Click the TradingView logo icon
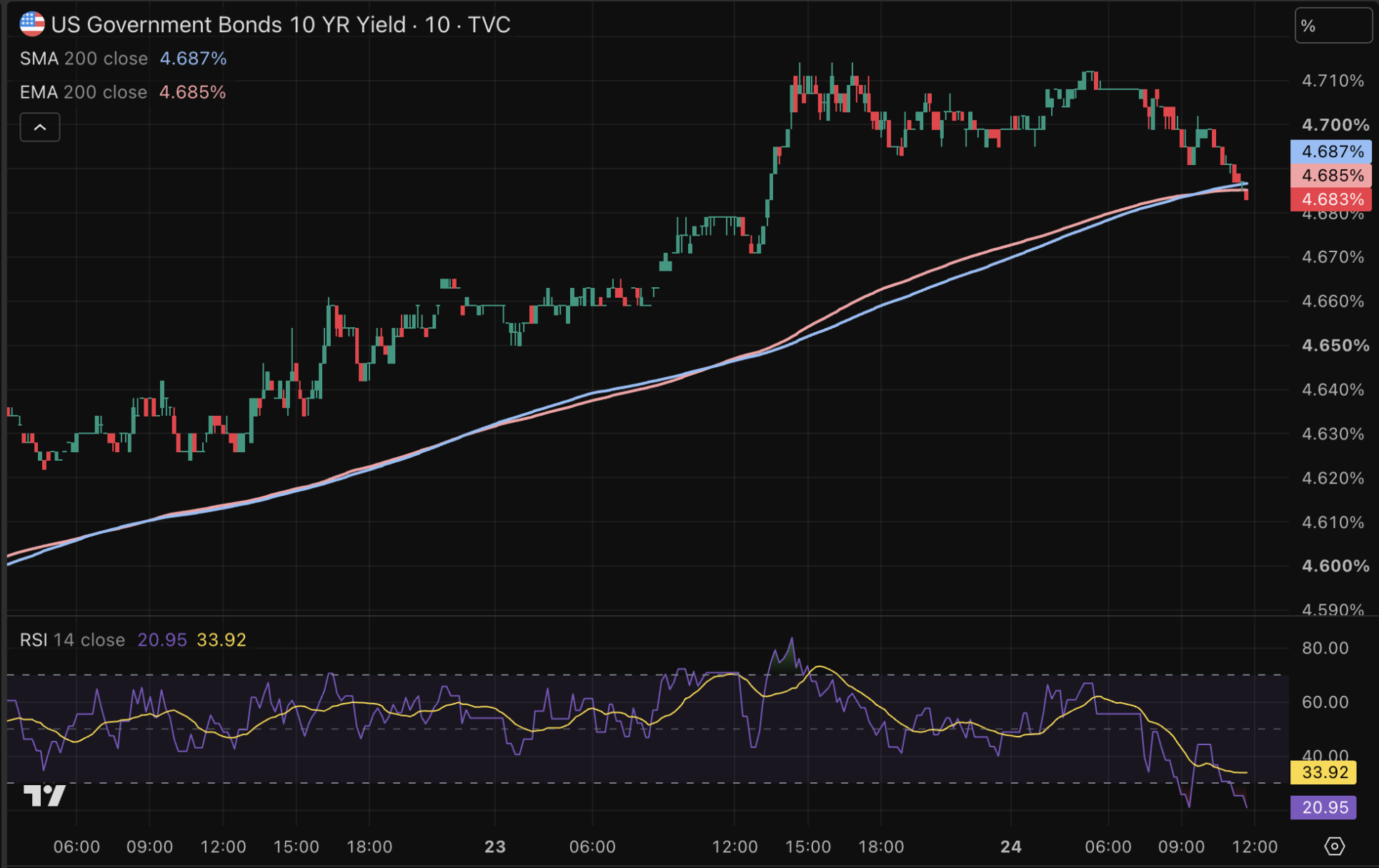The height and width of the screenshot is (868, 1379). (x=44, y=795)
